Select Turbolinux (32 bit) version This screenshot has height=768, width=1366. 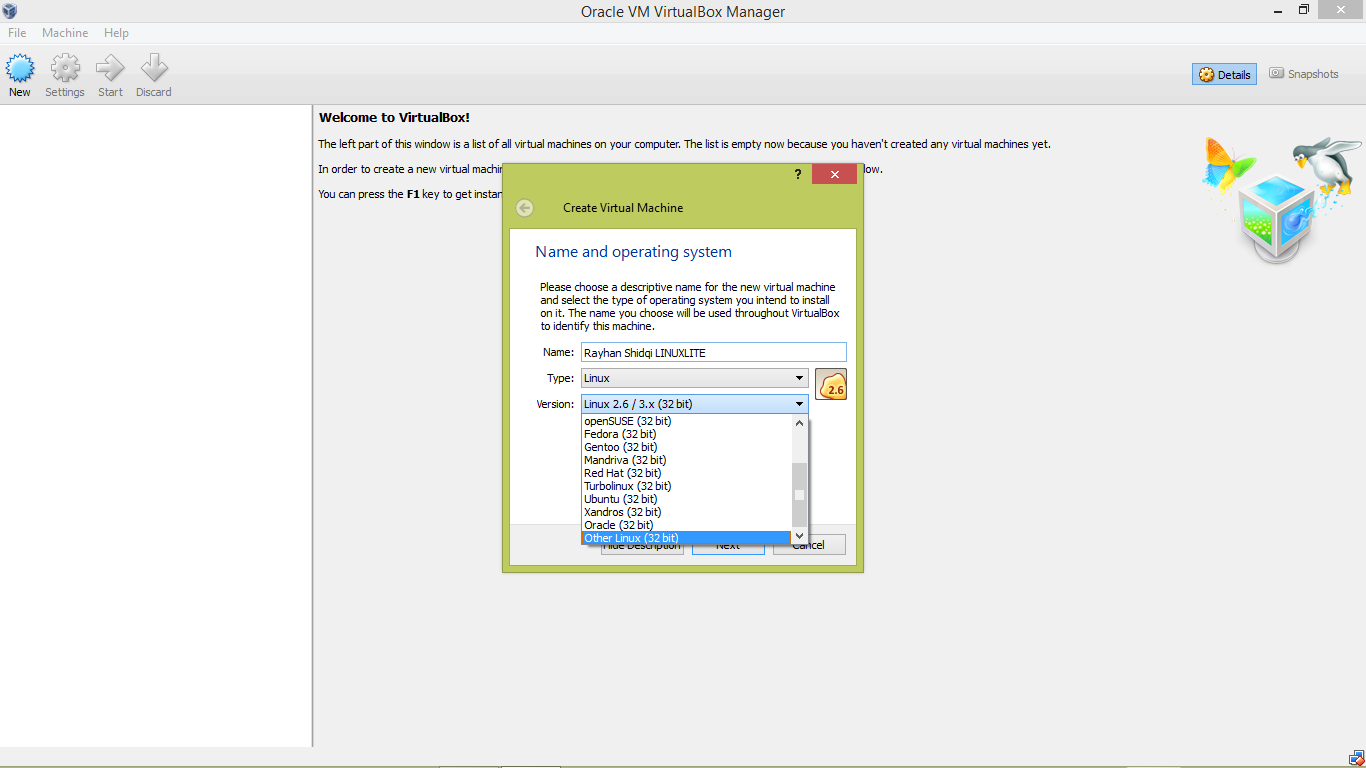pos(686,486)
